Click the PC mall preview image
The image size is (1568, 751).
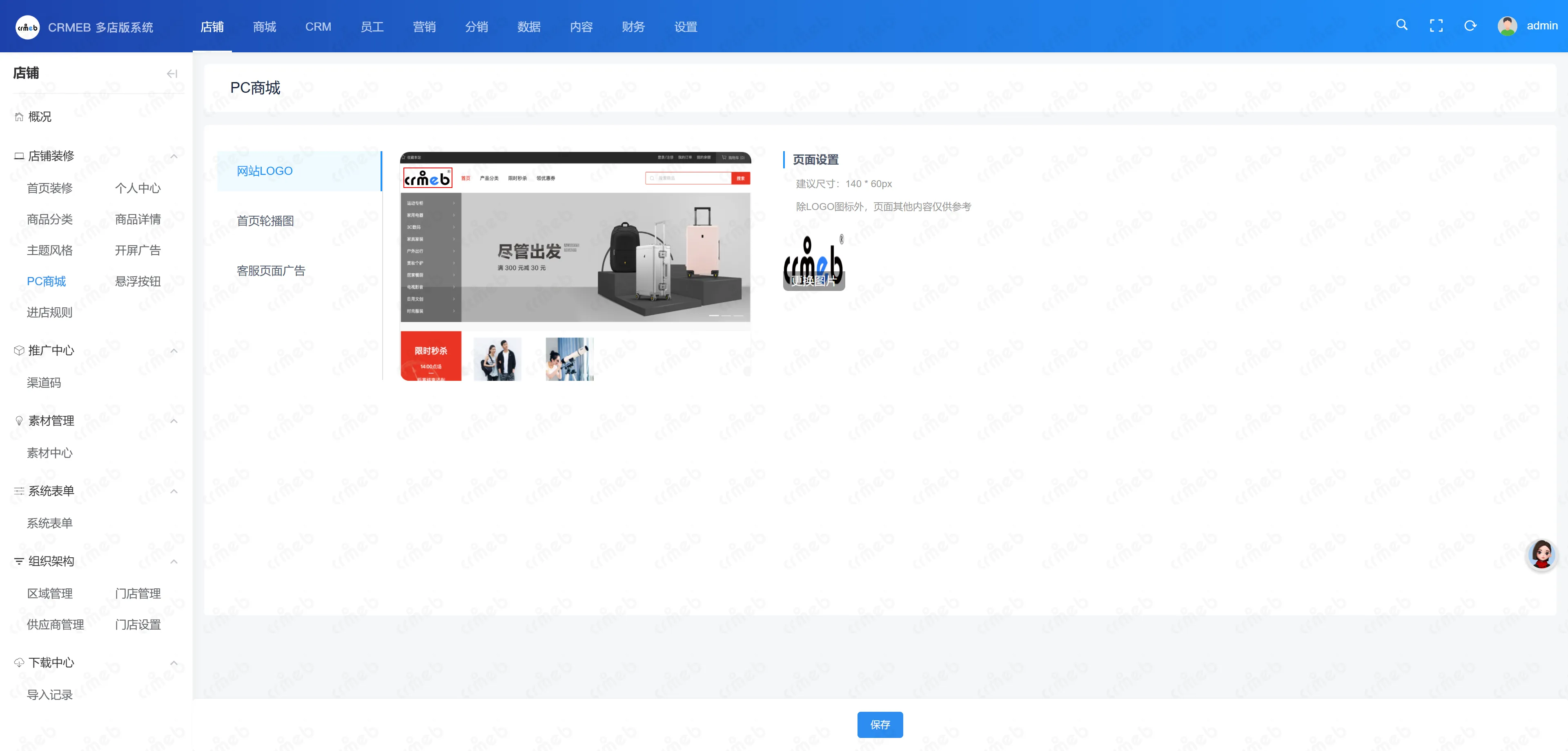tap(575, 266)
